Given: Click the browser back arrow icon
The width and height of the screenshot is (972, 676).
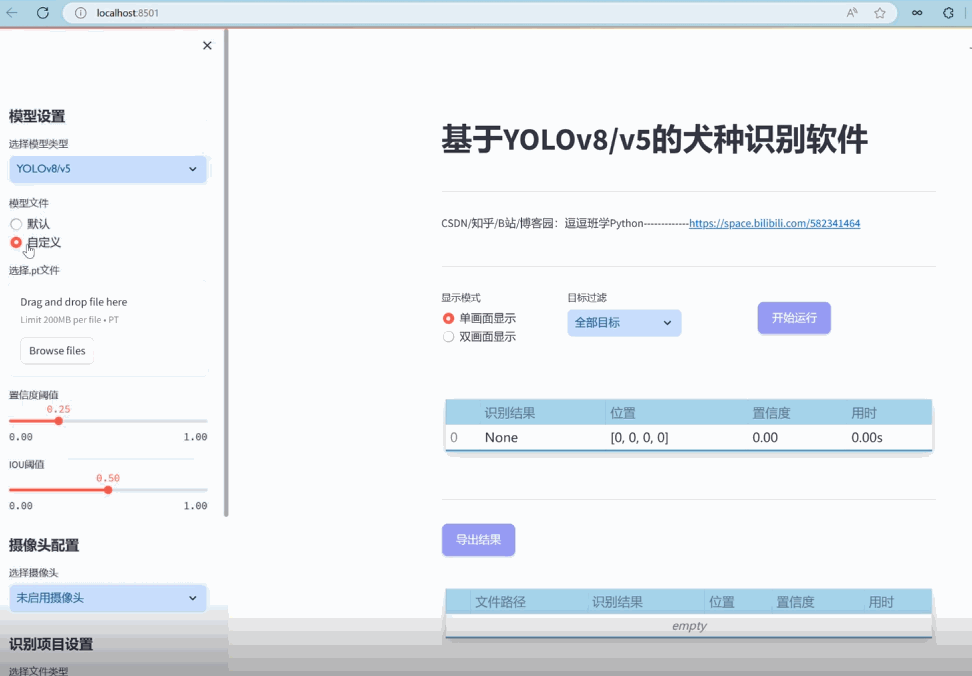Looking at the screenshot, I should click(x=10, y=13).
